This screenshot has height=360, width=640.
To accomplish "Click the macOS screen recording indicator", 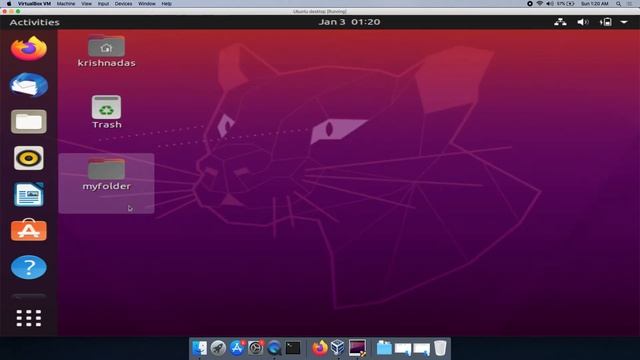I will (x=530, y=4).
